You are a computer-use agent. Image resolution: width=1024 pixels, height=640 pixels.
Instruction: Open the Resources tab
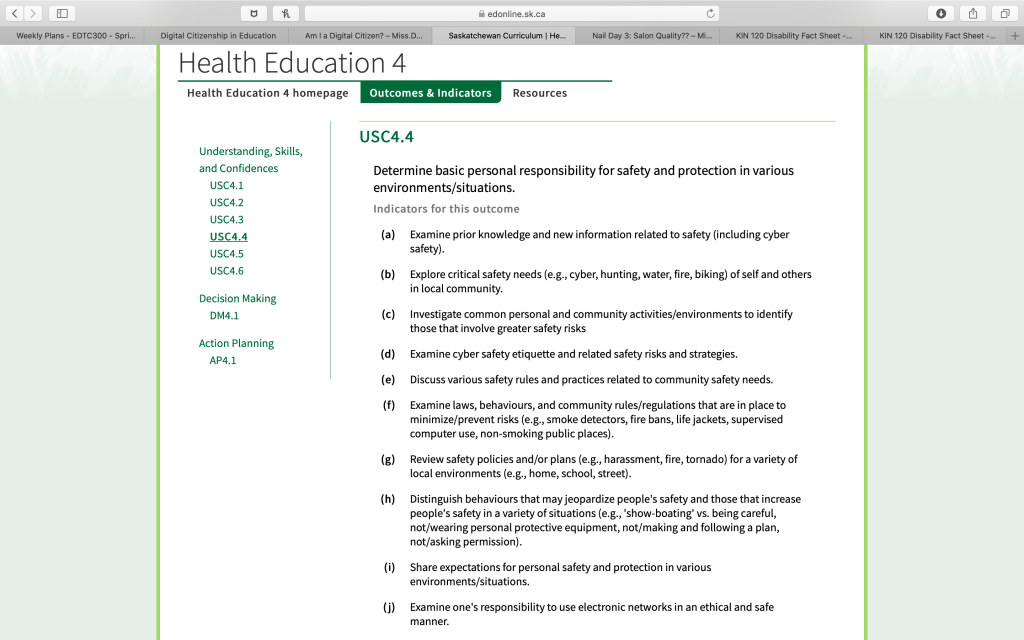tap(539, 93)
